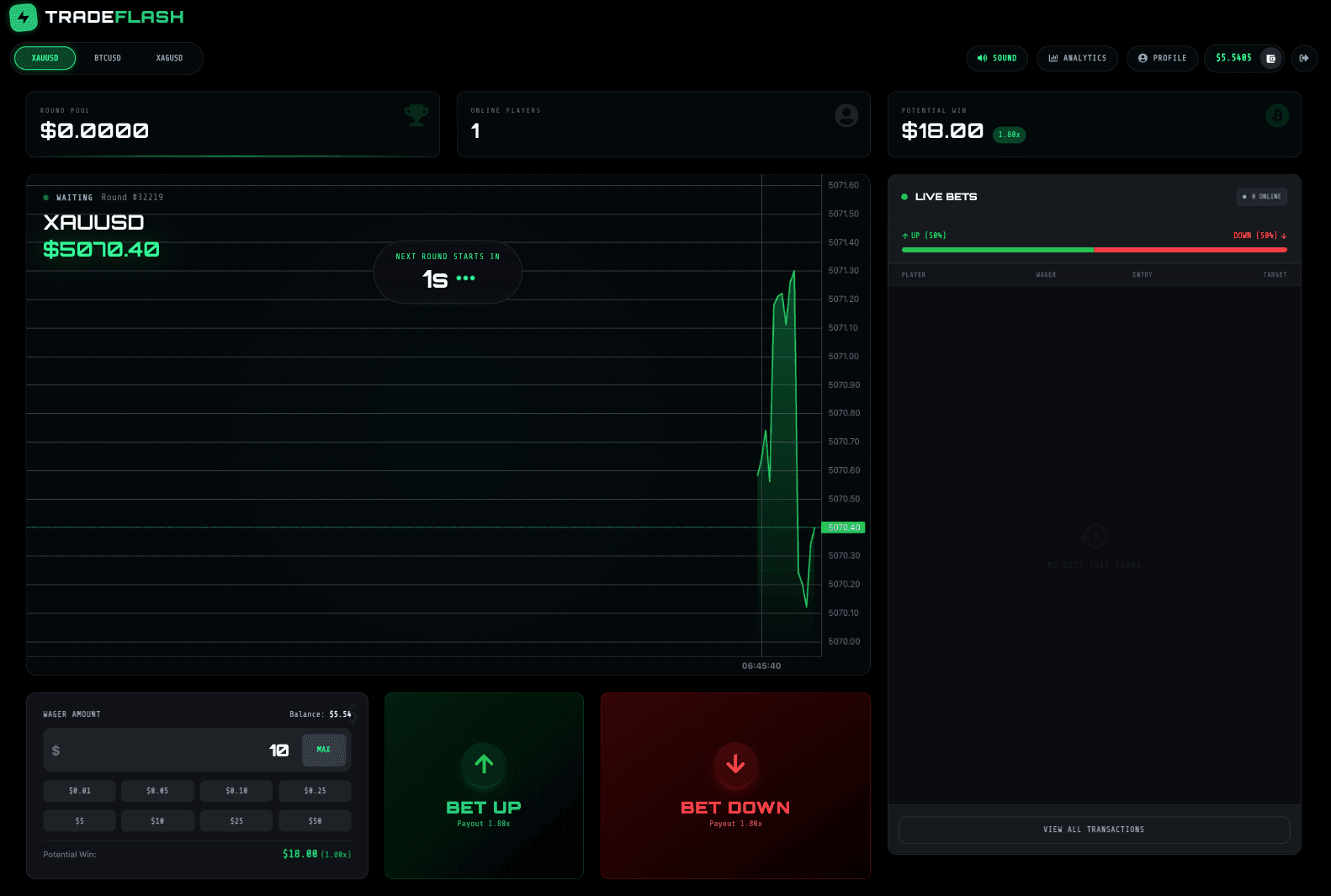Click the TARGET column header
1331x896 pixels.
(1275, 275)
